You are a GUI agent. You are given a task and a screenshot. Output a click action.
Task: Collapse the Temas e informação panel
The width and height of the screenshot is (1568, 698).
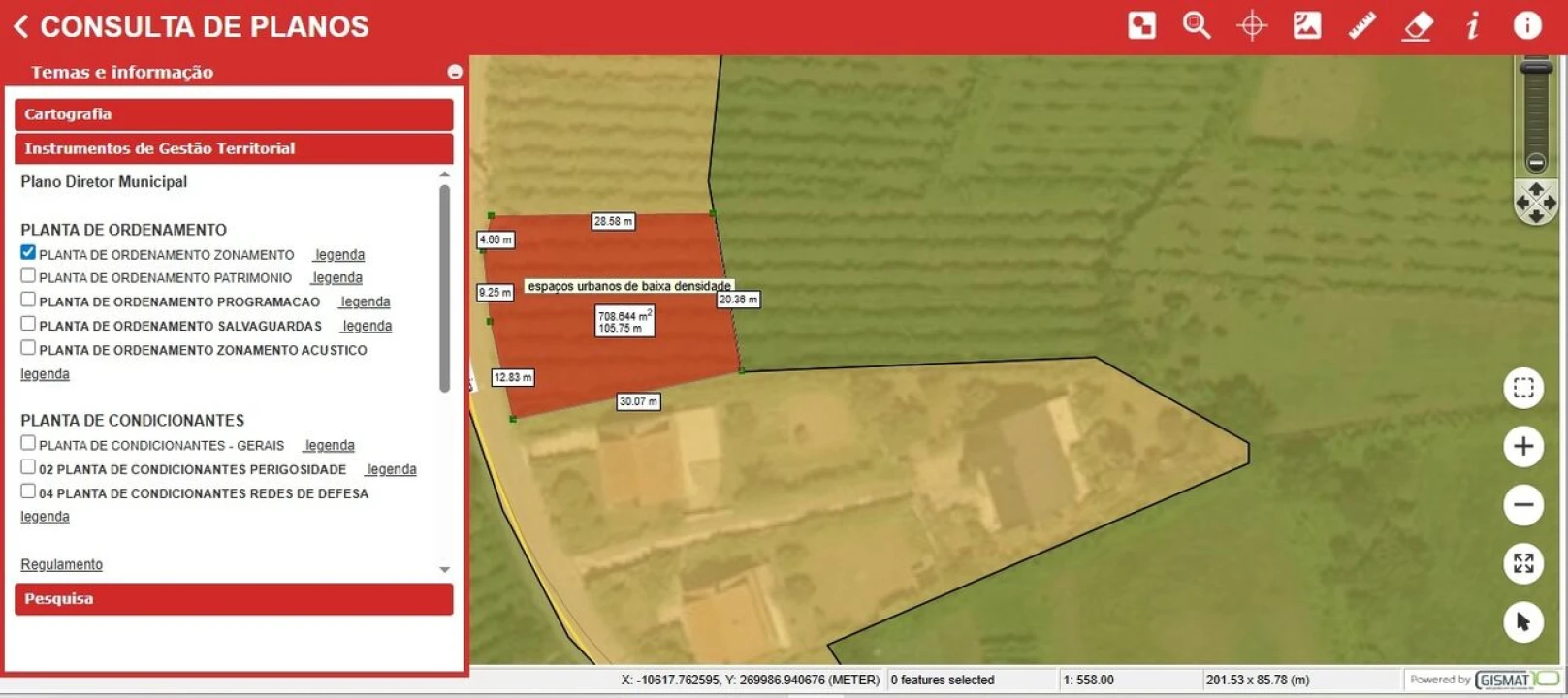point(454,72)
